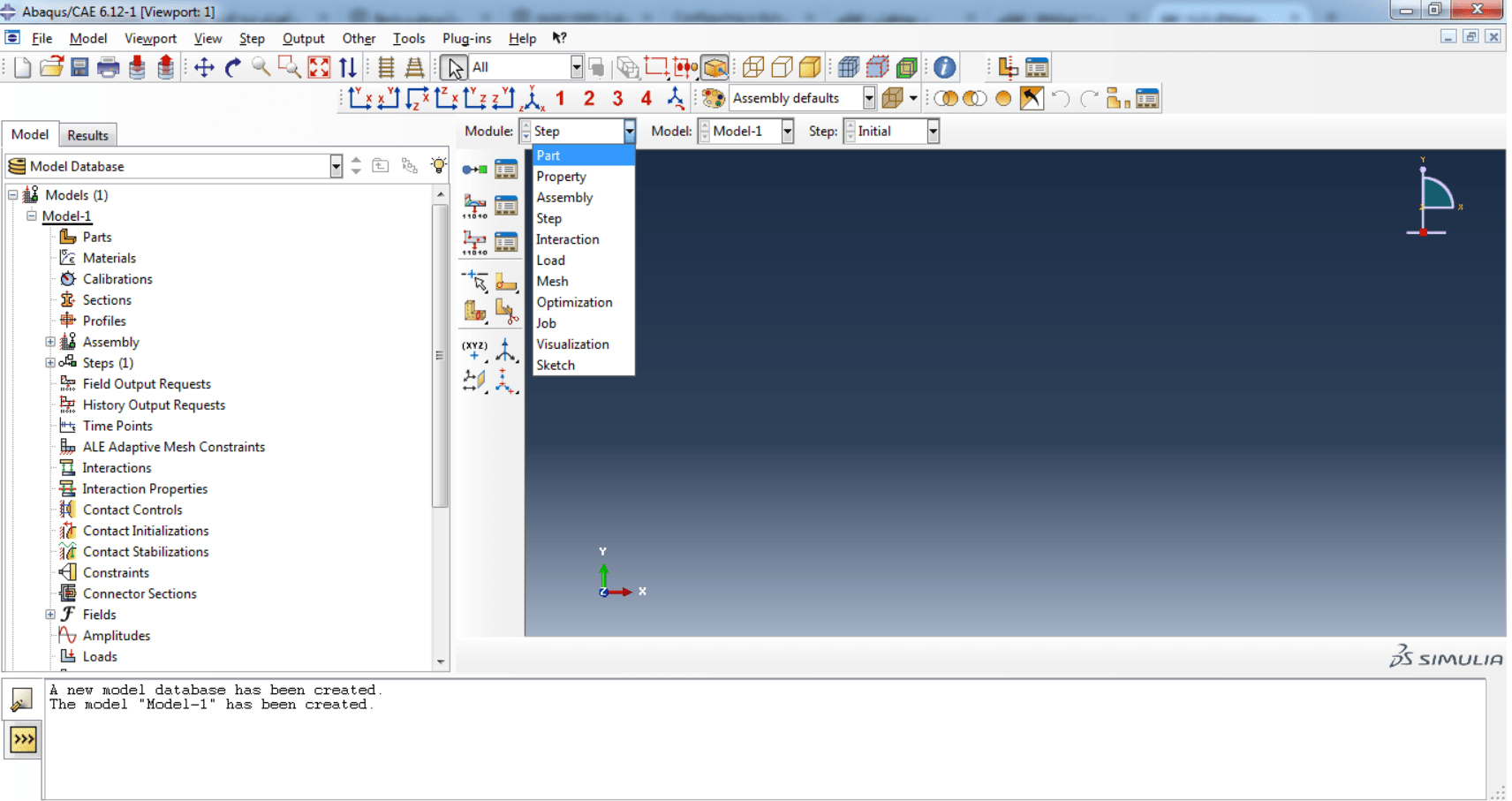The height and width of the screenshot is (801, 1512).
Task: Open the Viewport menu
Action: (x=150, y=38)
